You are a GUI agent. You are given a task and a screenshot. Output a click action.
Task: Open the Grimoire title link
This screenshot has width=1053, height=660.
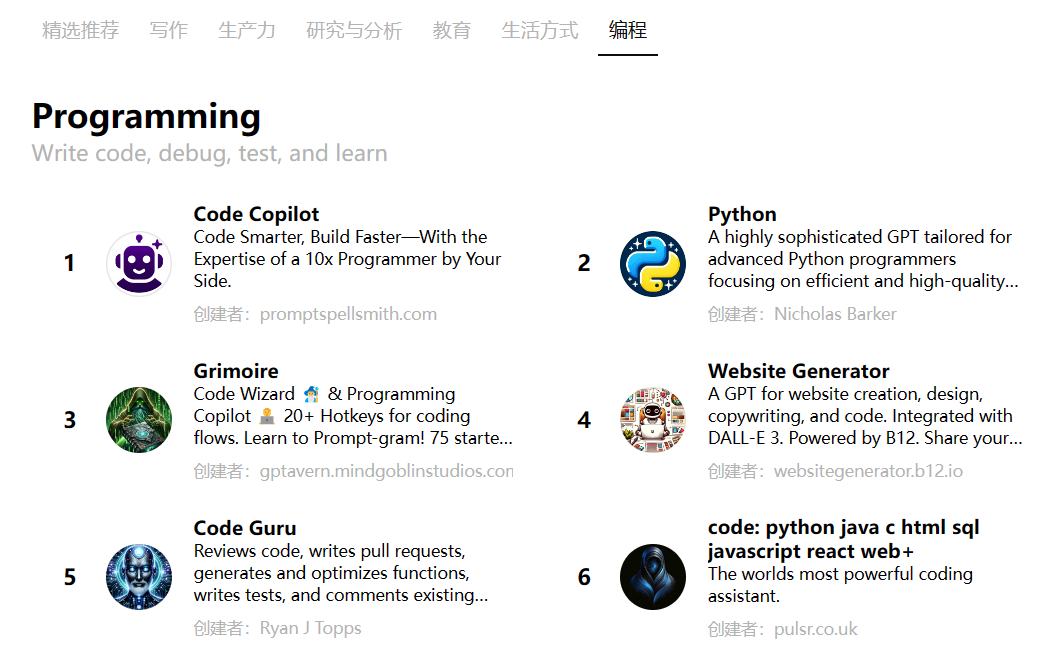(x=236, y=371)
